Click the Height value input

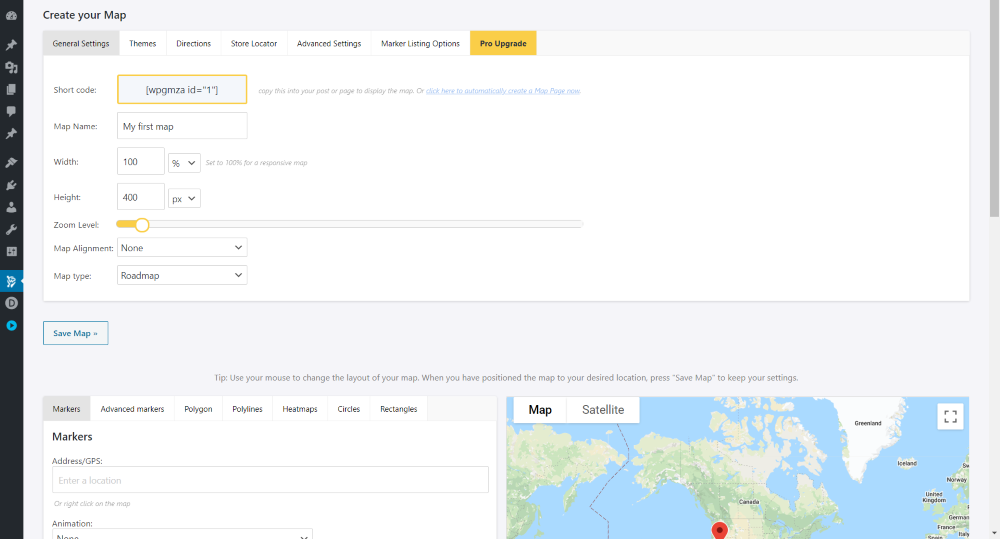pyautogui.click(x=140, y=197)
